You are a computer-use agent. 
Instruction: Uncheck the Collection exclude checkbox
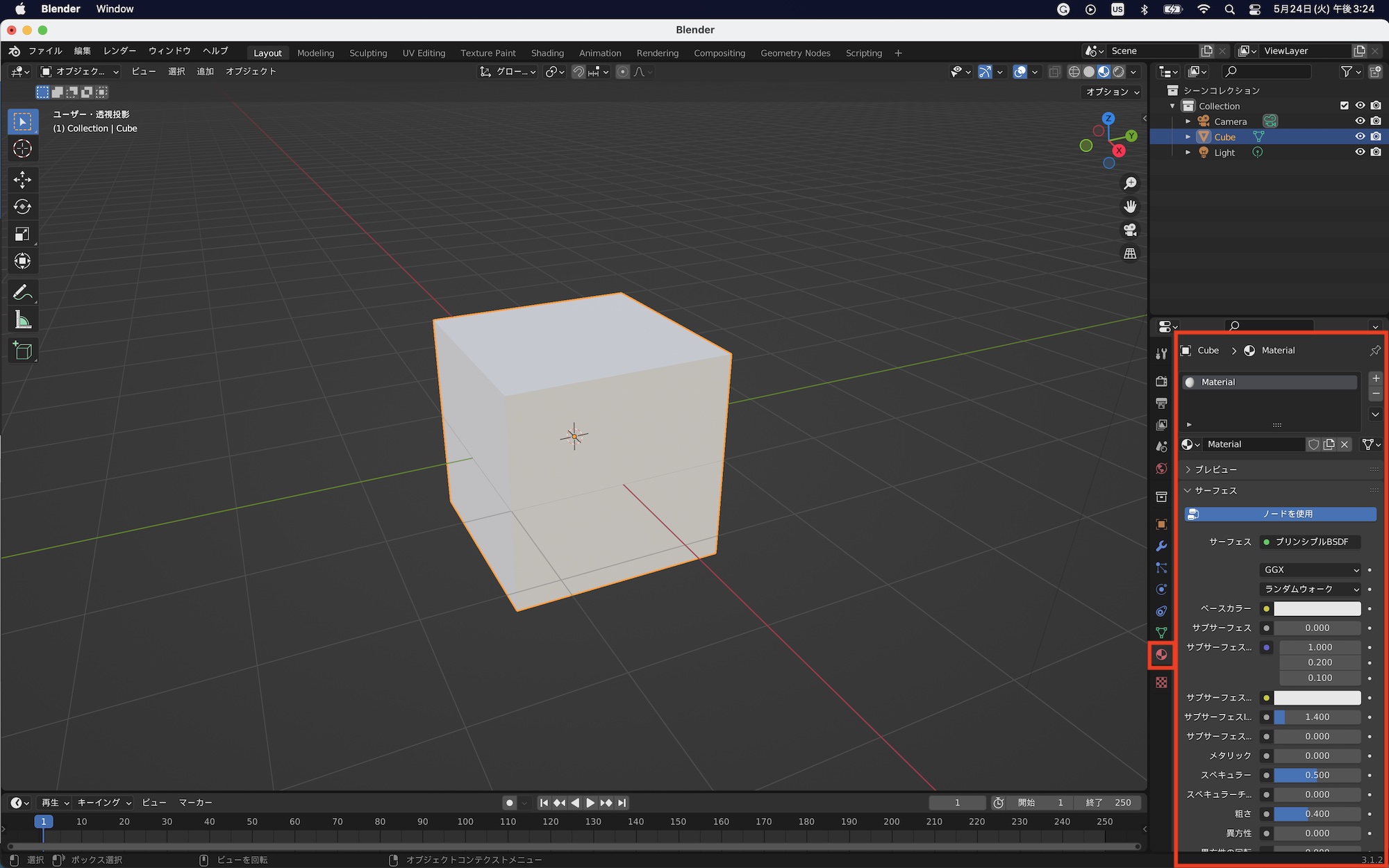[x=1345, y=106]
